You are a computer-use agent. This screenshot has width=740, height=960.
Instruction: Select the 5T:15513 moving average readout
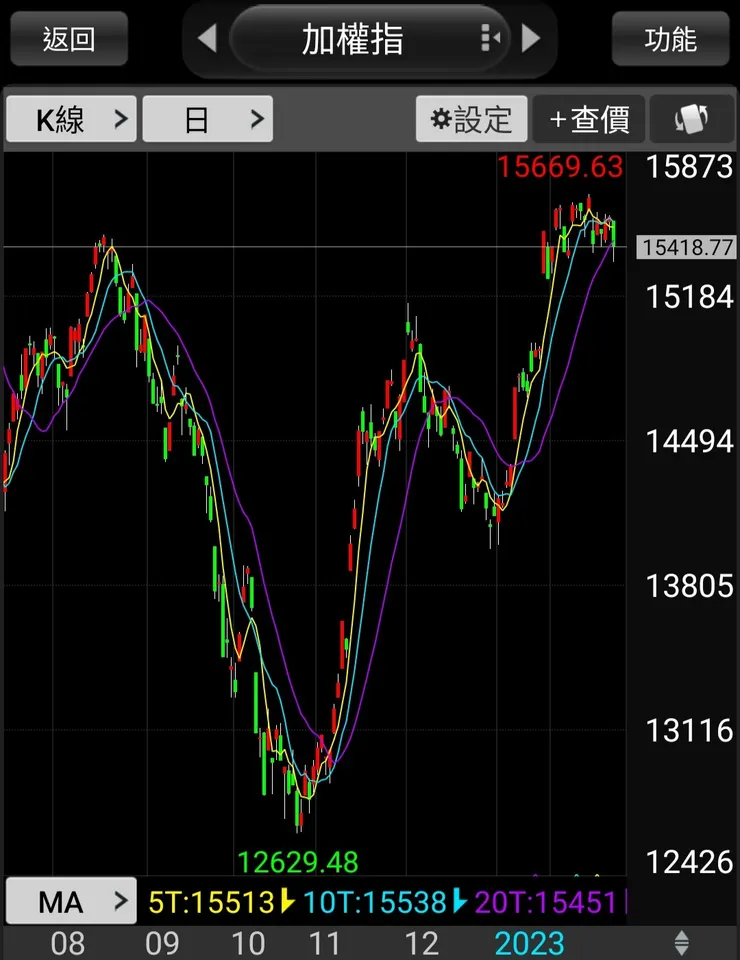pos(212,902)
